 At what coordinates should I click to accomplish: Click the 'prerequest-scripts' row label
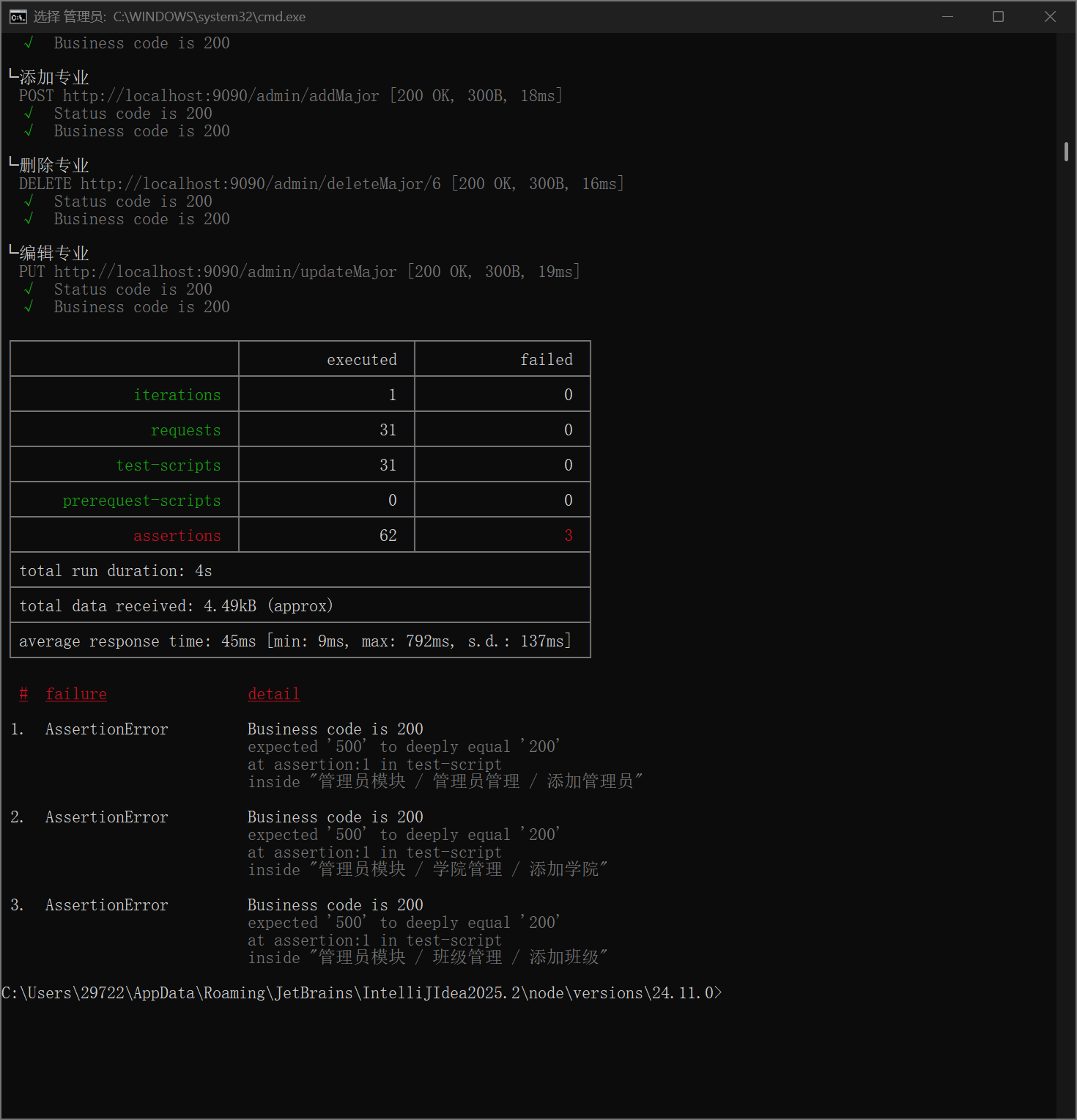142,501
